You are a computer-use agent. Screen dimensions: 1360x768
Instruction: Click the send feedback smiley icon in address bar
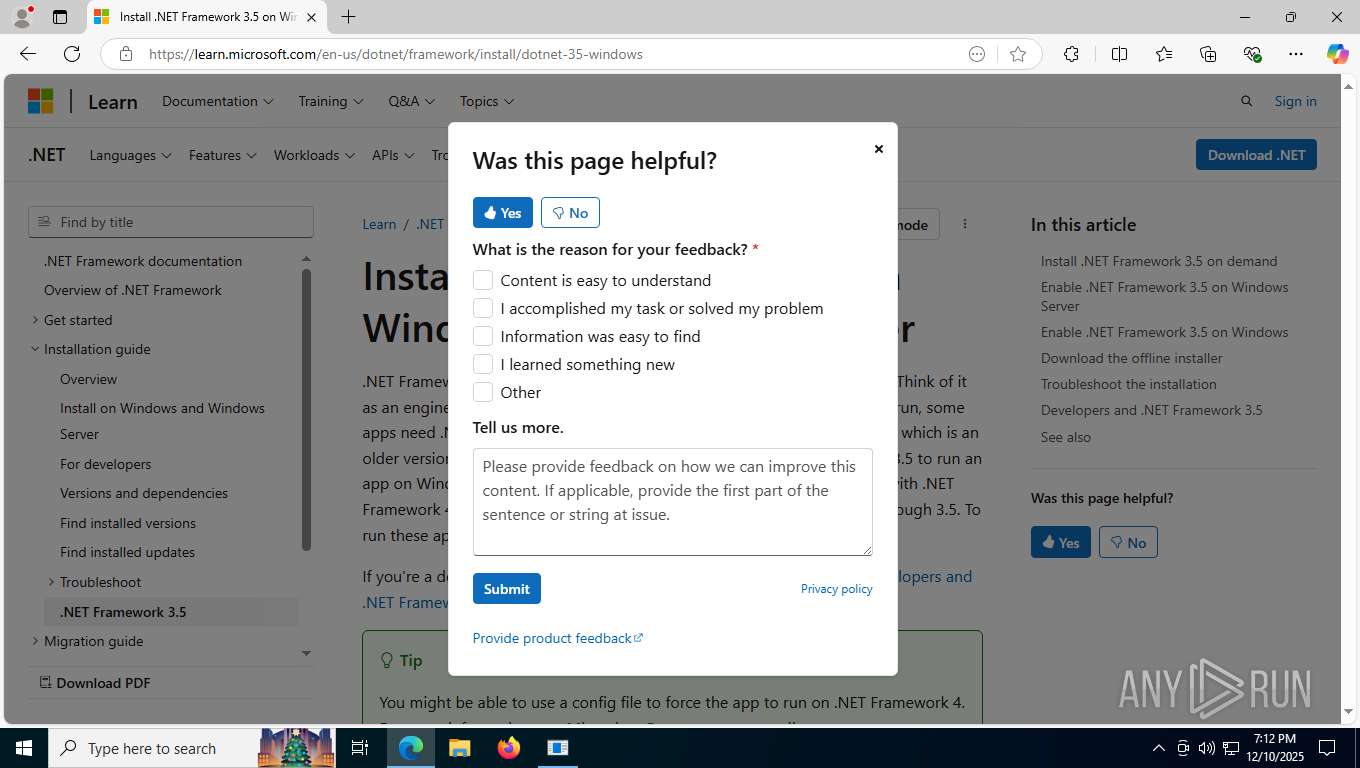[977, 54]
